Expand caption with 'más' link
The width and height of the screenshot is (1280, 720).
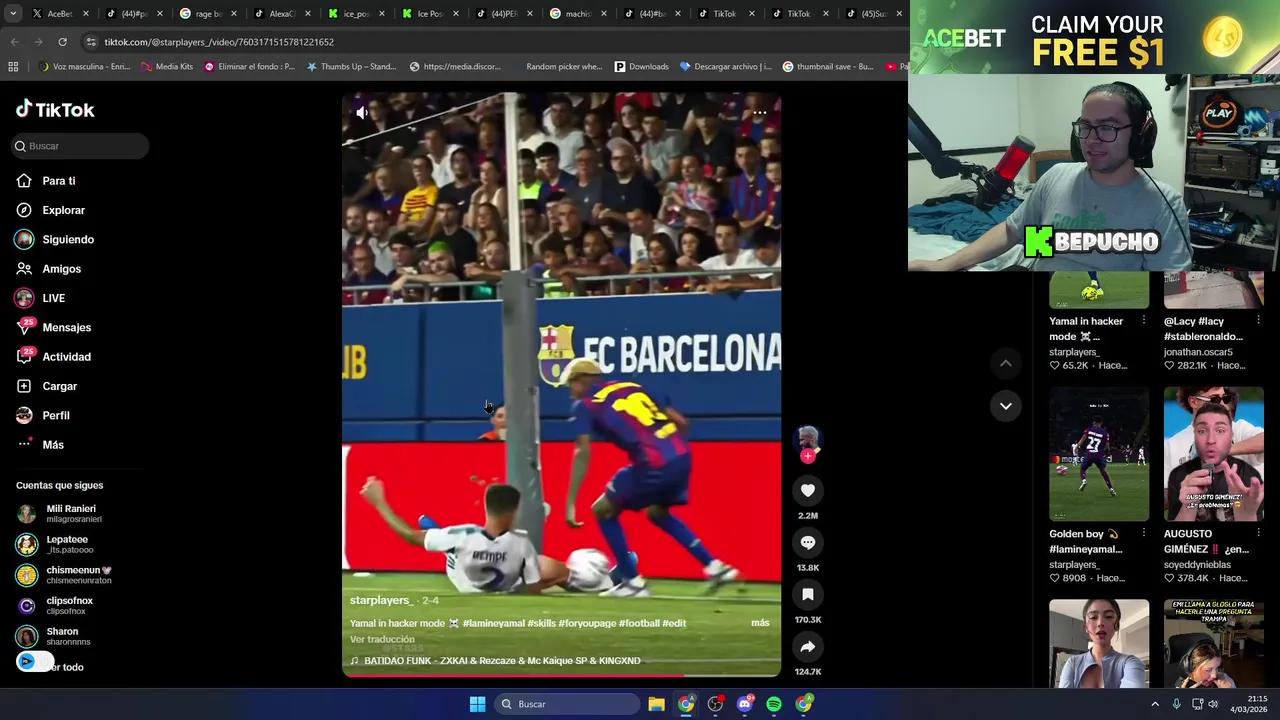760,623
